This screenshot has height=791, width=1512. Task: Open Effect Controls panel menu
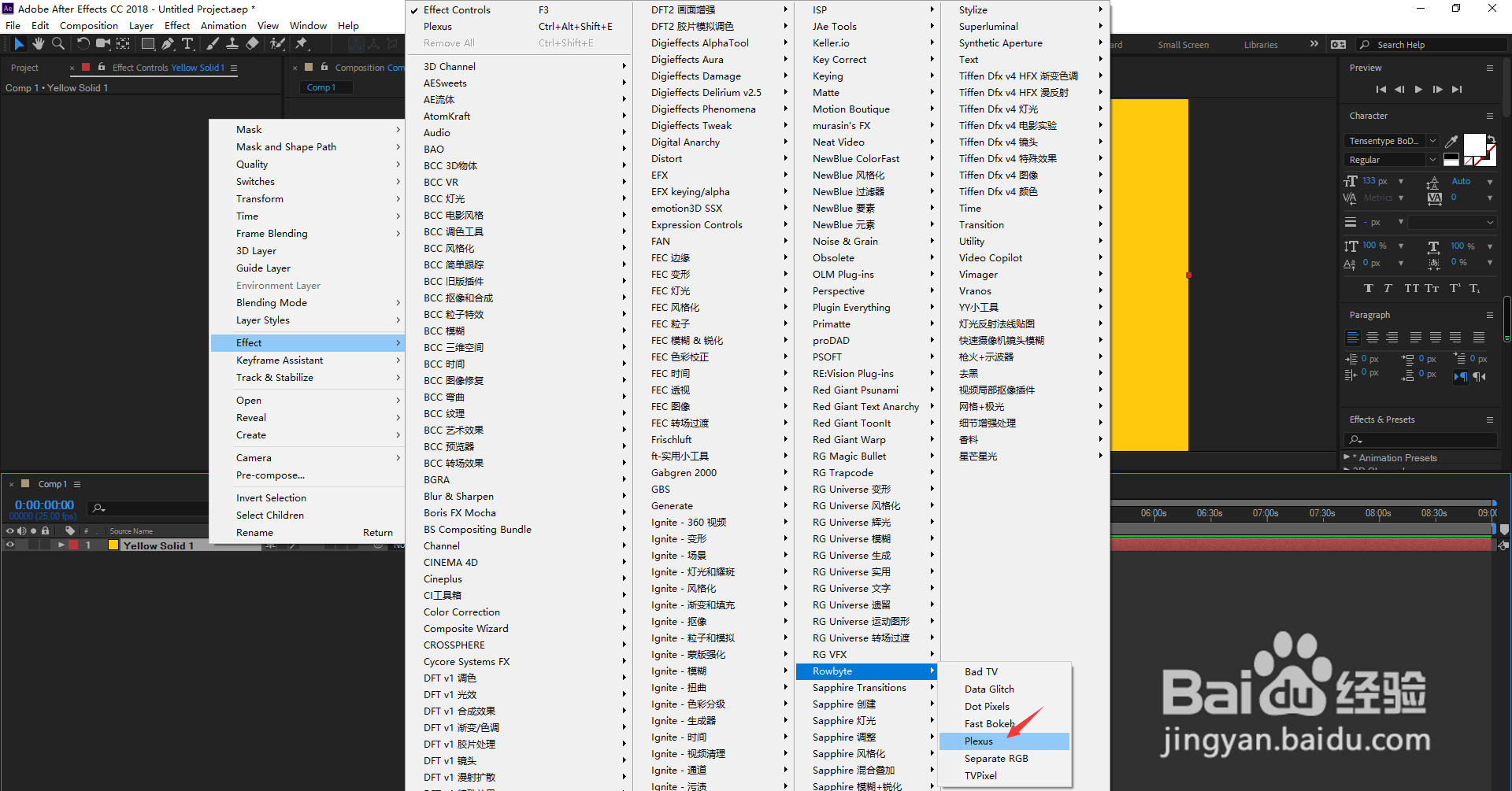[x=234, y=68]
